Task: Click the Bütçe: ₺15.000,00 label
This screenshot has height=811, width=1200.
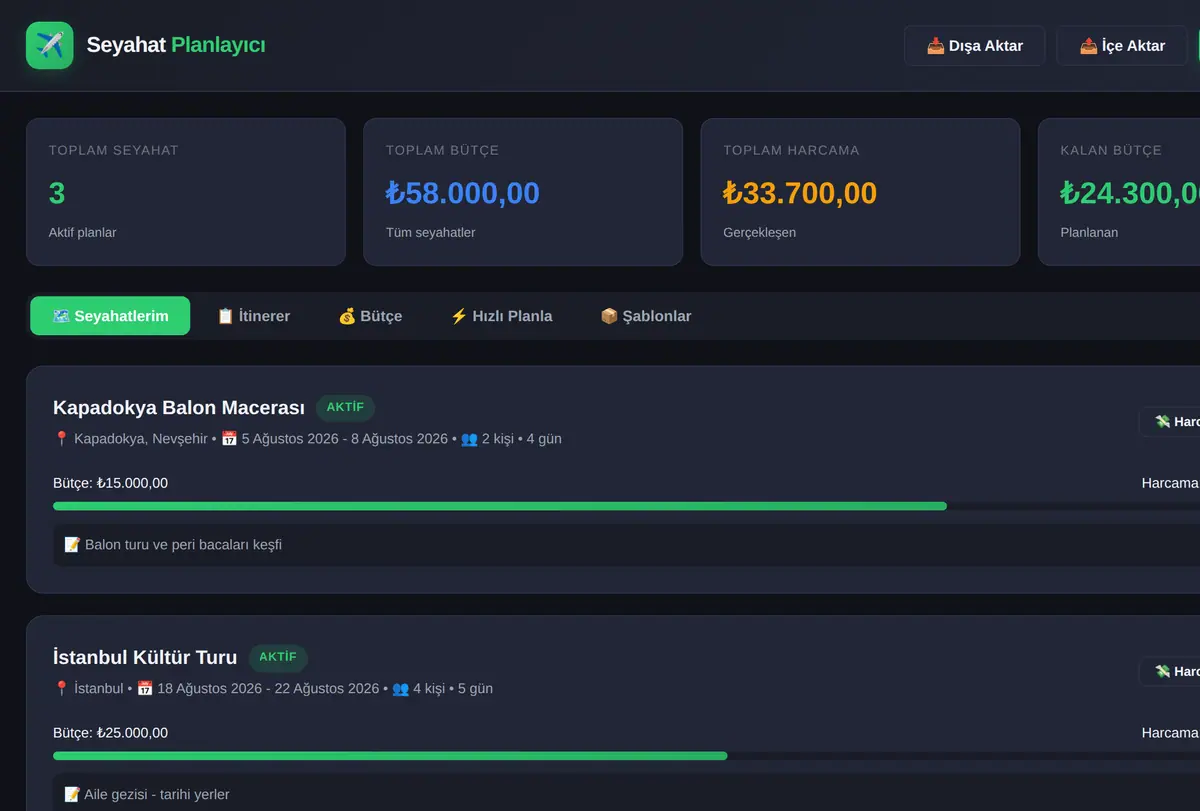Action: (x=110, y=483)
